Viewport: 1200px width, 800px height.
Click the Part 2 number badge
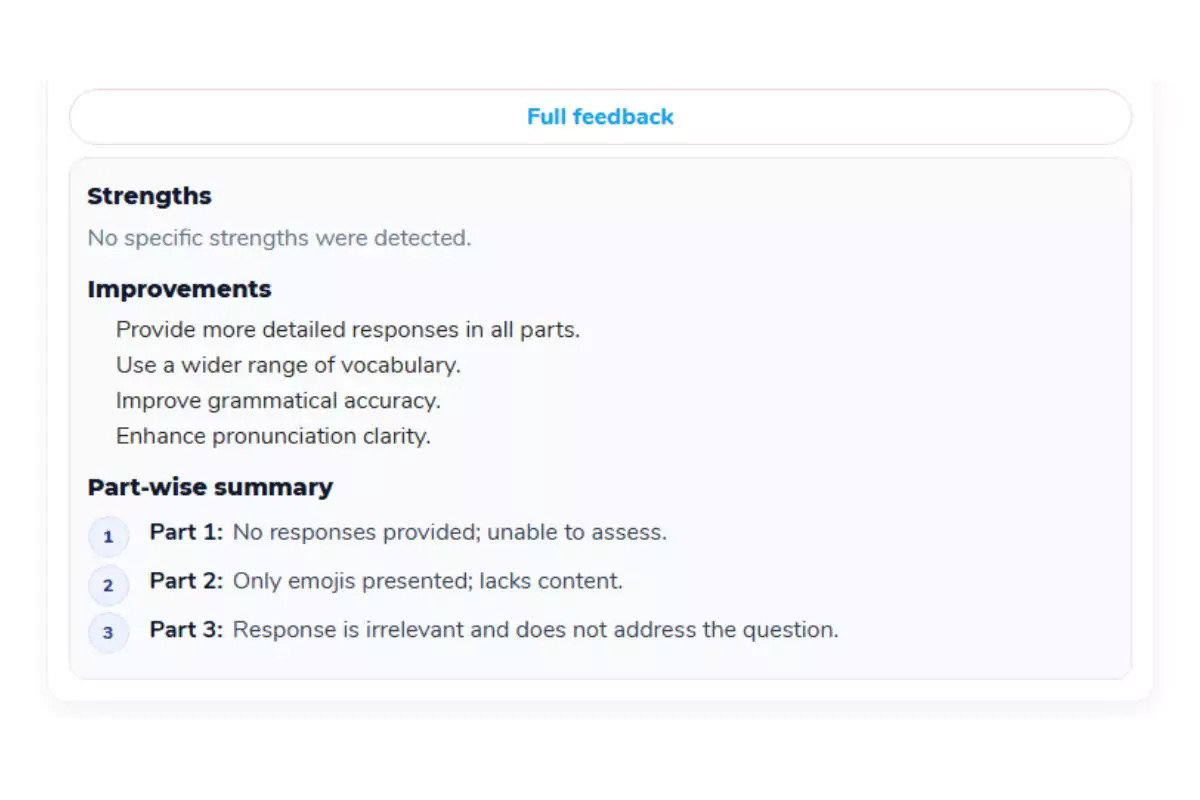tap(108, 586)
